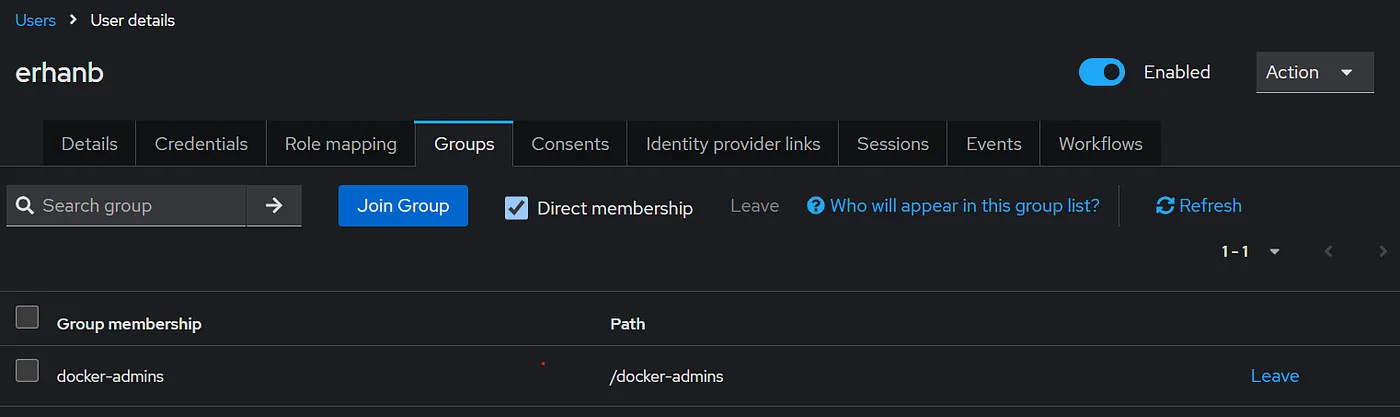This screenshot has height=417, width=1400.
Task: Navigate to Users breadcrumb link
Action: [x=35, y=20]
